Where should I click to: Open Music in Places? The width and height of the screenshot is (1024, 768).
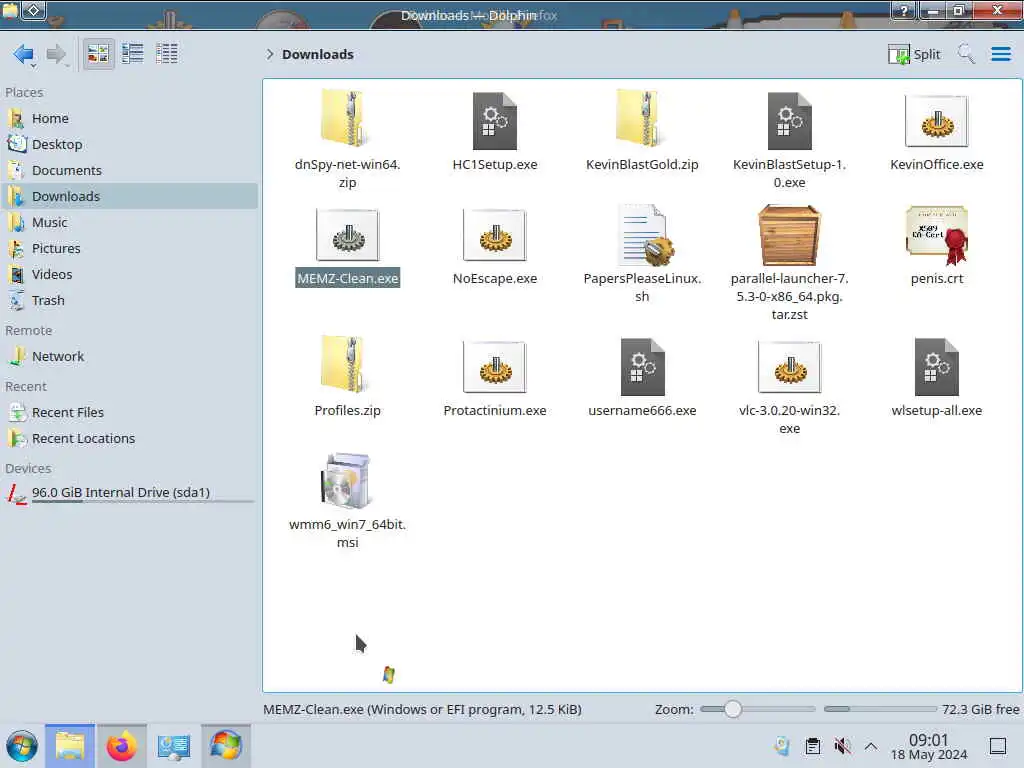131,223
